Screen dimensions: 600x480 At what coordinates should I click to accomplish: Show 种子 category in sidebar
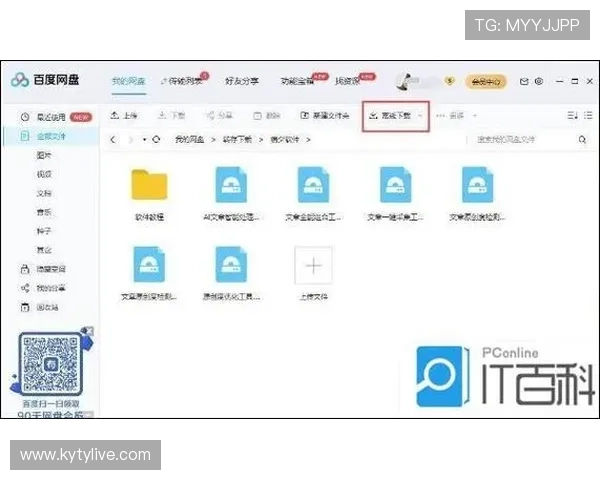[44, 231]
